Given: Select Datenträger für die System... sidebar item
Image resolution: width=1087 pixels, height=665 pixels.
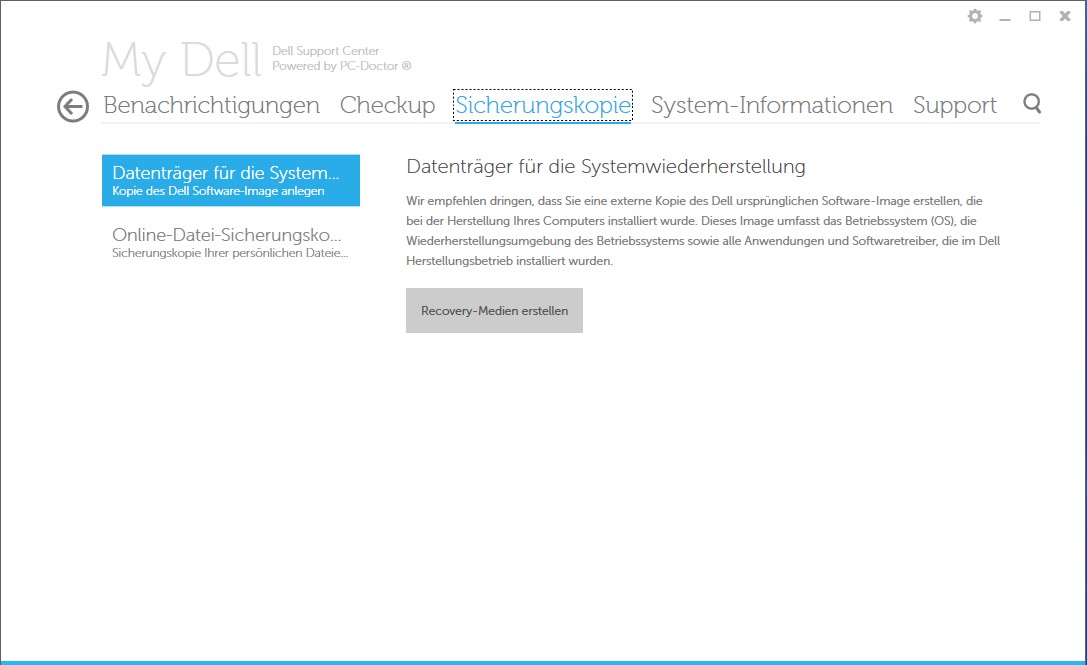Looking at the screenshot, I should coord(231,180).
